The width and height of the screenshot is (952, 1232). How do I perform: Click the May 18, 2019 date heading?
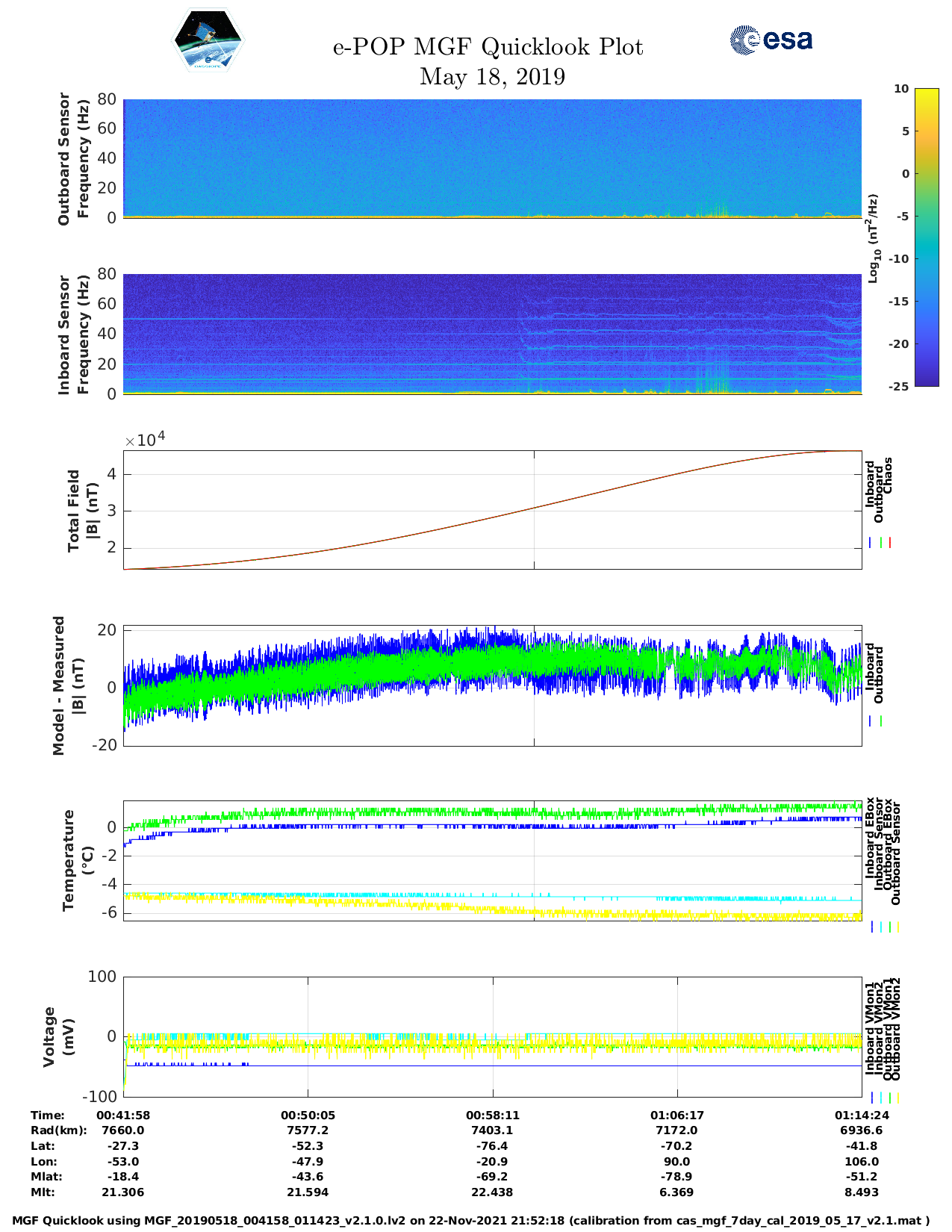(x=492, y=77)
